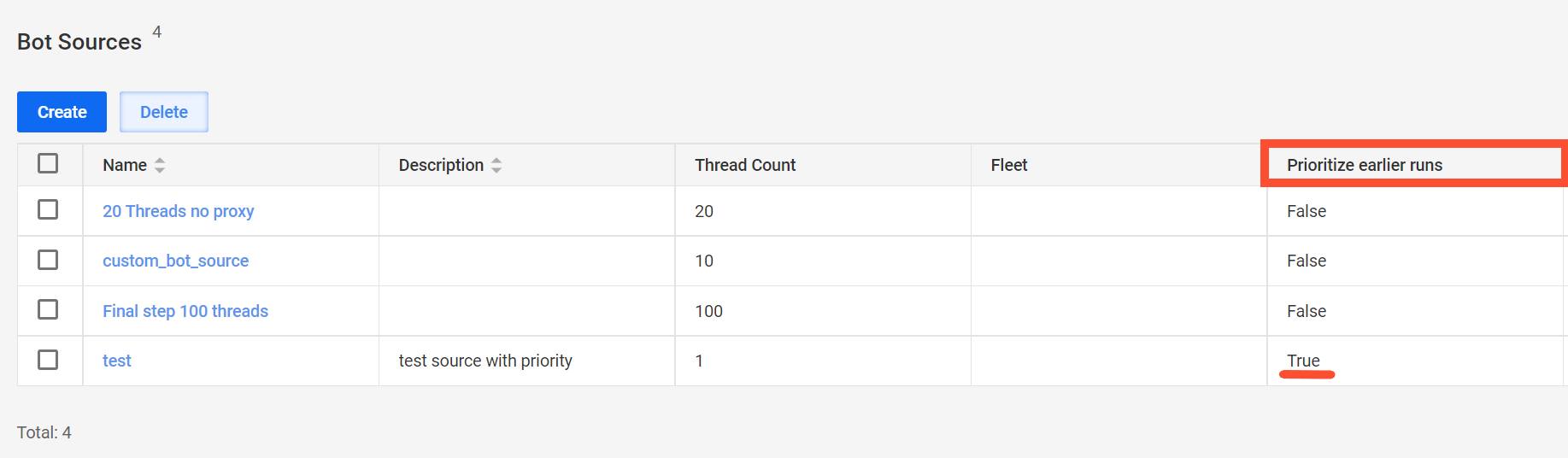Select the custom_bot_source row checkbox
1568x458 pixels.
(48, 260)
